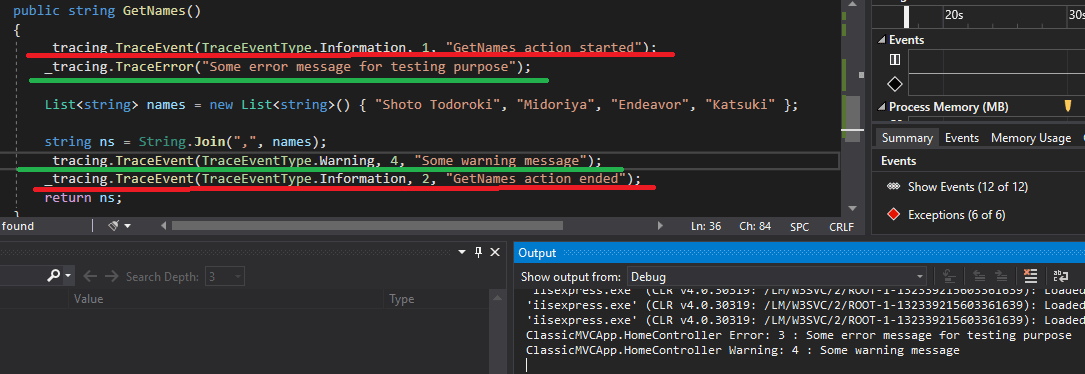1085x374 pixels.
Task: Click the SPC indentation indicator
Action: point(800,226)
